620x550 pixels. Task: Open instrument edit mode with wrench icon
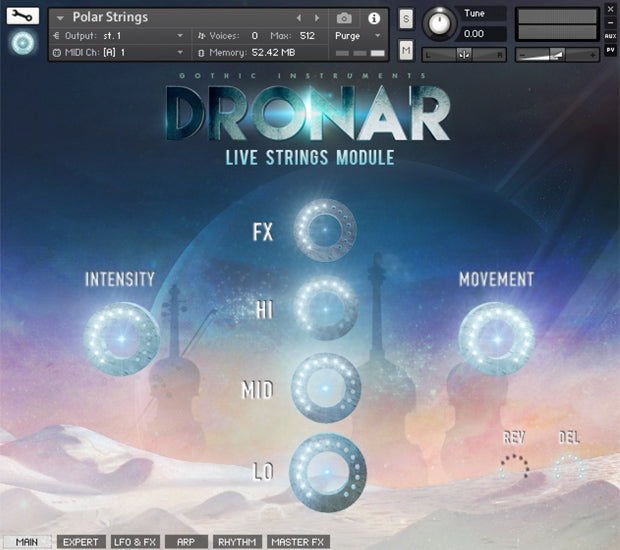coord(22,16)
